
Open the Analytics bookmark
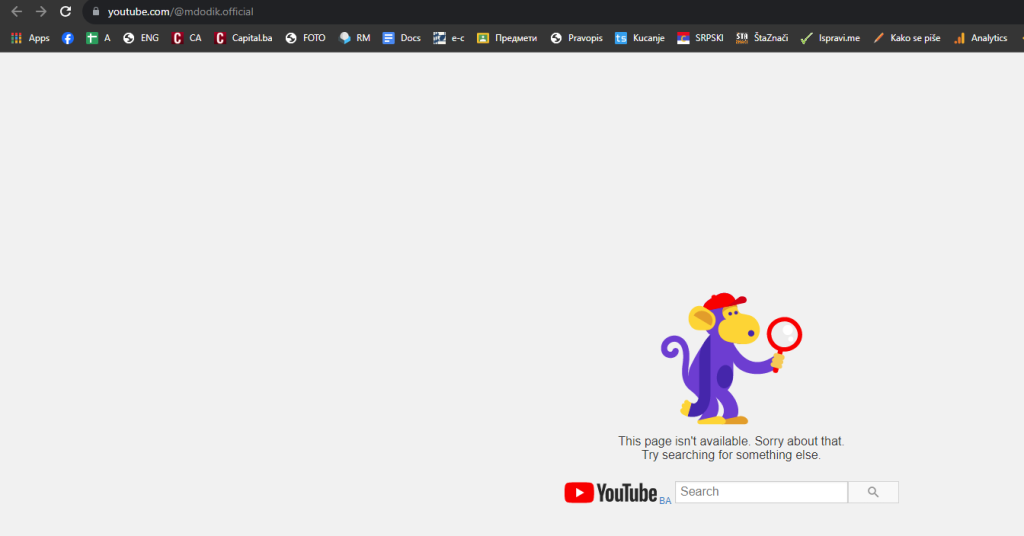980,38
